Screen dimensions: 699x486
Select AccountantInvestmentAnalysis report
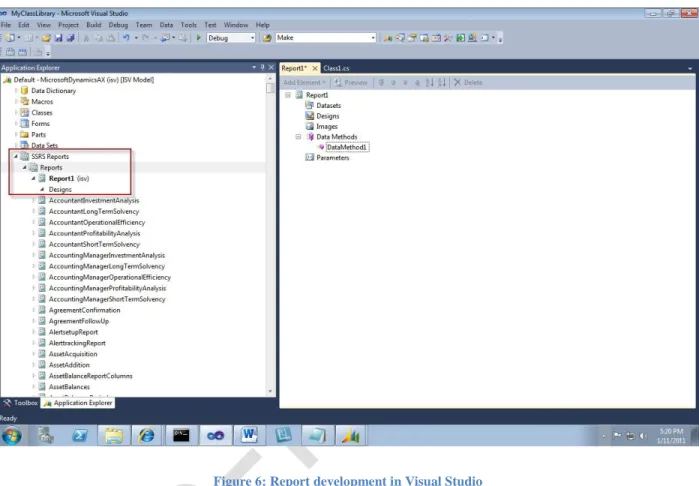click(94, 201)
